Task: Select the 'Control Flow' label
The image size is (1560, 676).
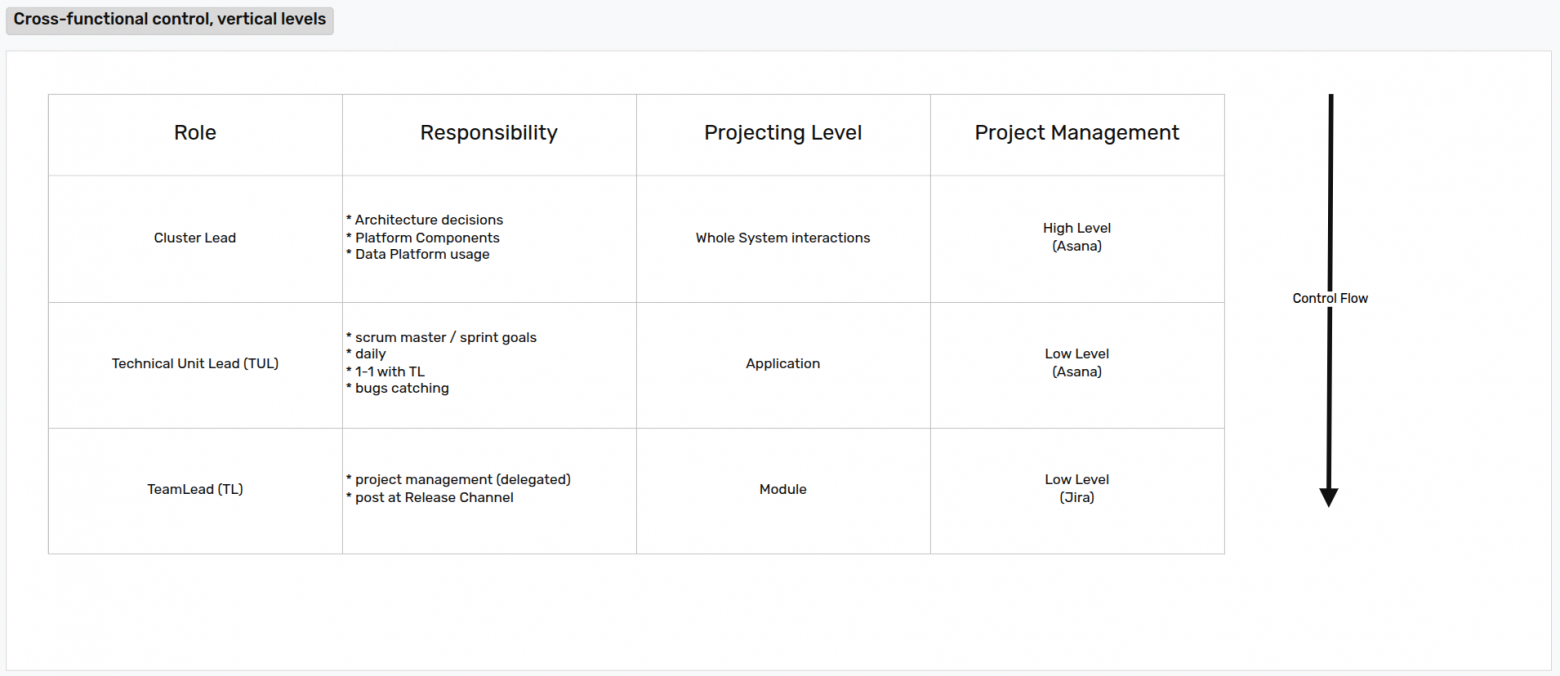Action: tap(1330, 298)
